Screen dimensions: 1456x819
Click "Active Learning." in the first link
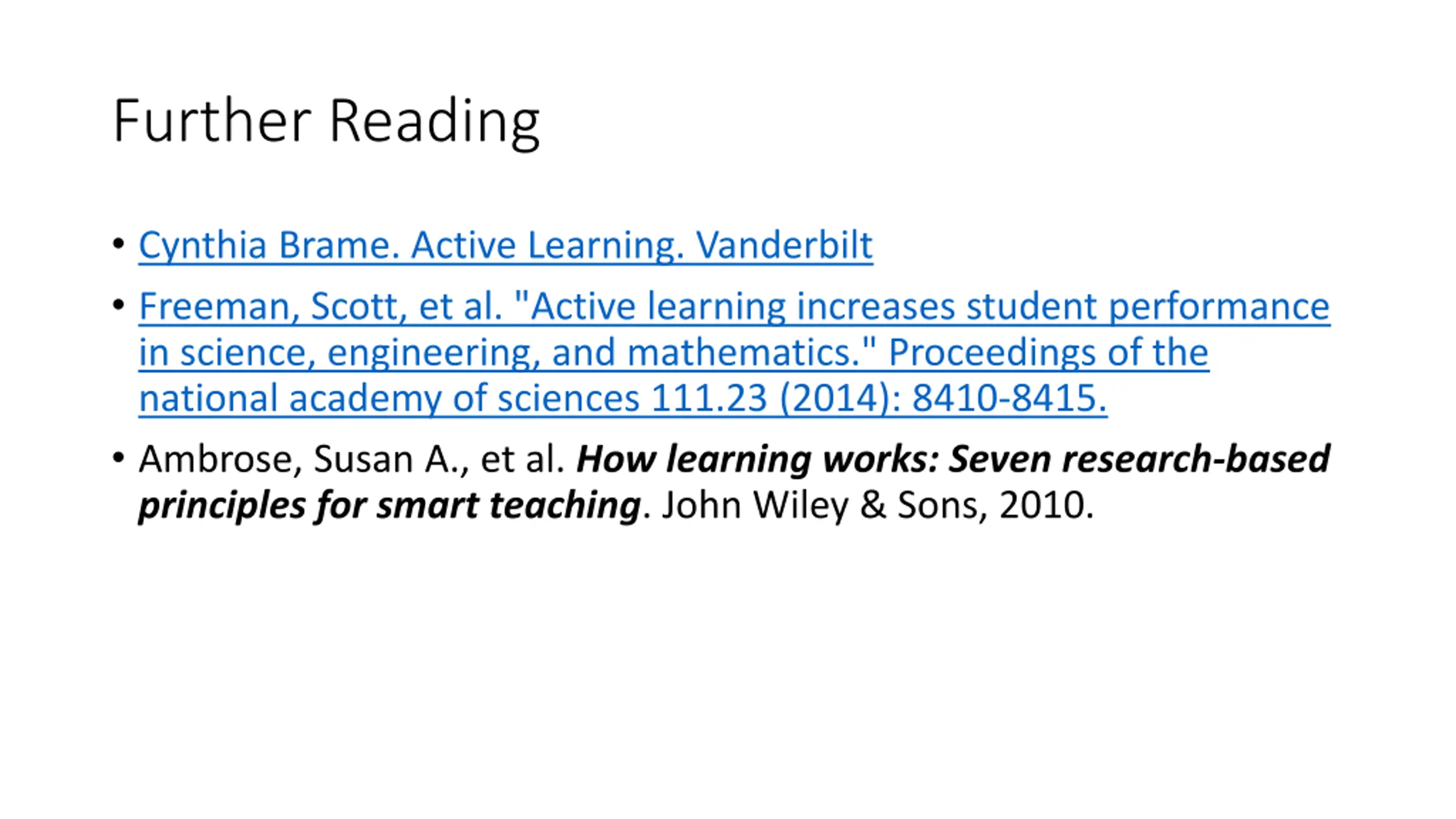pyautogui.click(x=547, y=246)
